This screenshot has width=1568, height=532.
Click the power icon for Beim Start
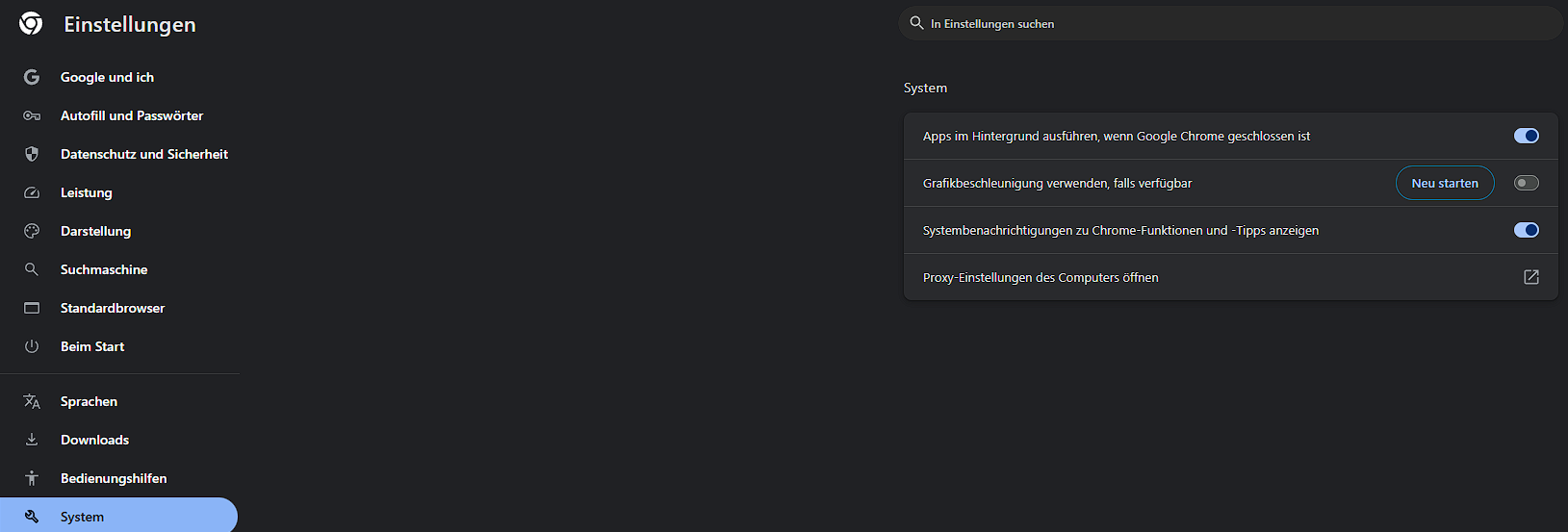(32, 346)
